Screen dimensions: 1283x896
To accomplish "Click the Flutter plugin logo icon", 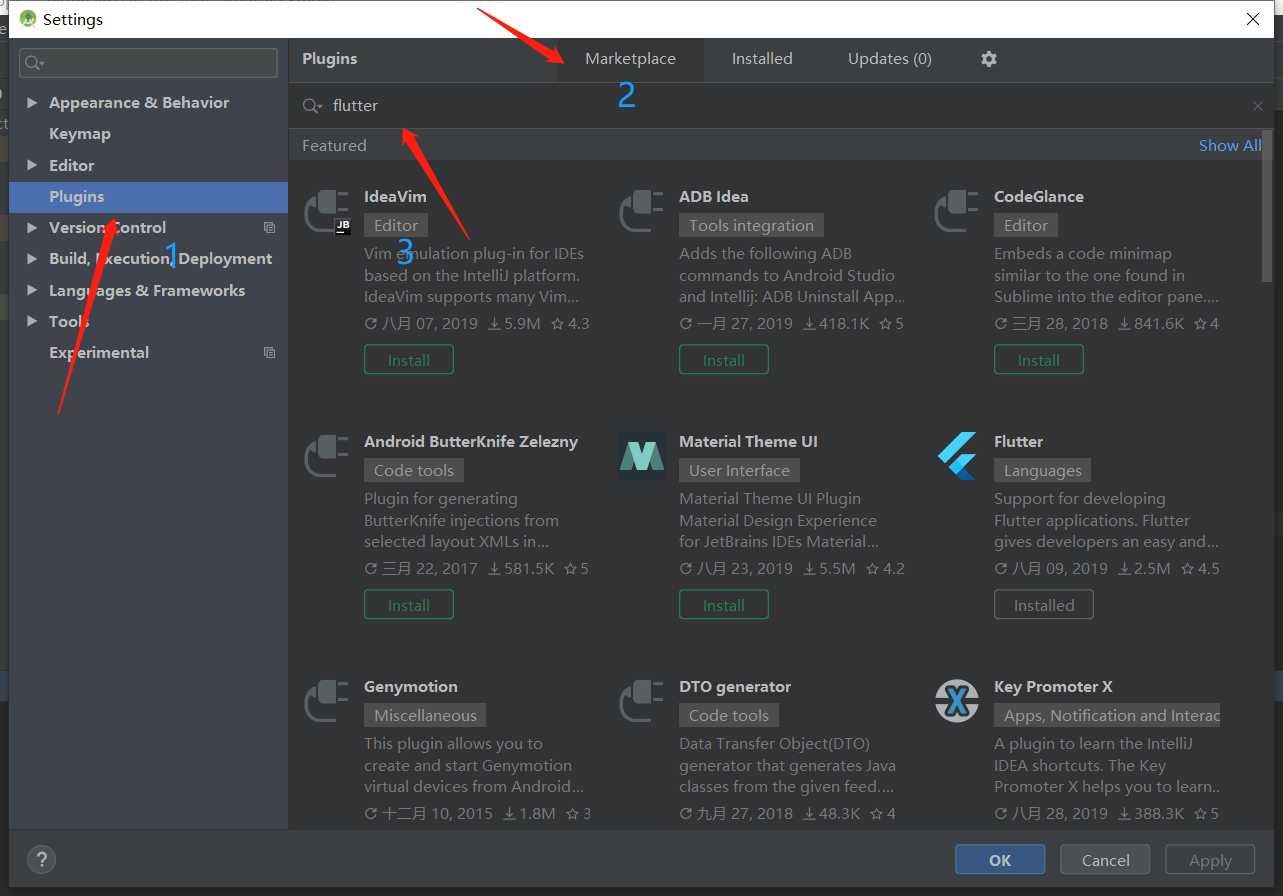I will [x=957, y=457].
